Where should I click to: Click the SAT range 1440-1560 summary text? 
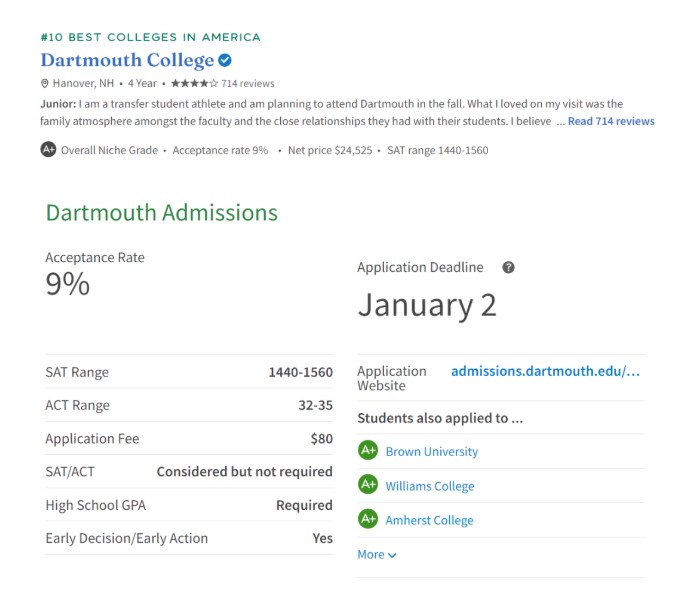[438, 150]
